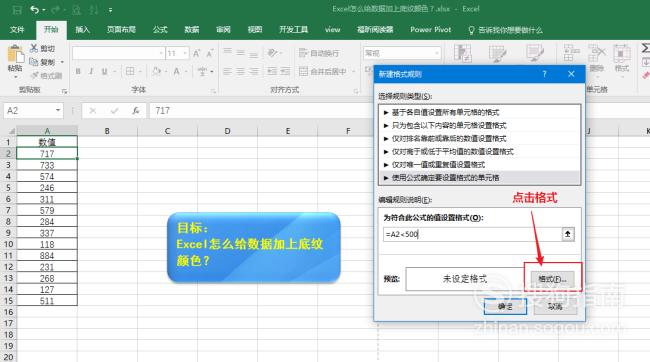Click the Conditional Formatting icon
Screen dimensions: 650x362
pyautogui.click(x=462, y=53)
